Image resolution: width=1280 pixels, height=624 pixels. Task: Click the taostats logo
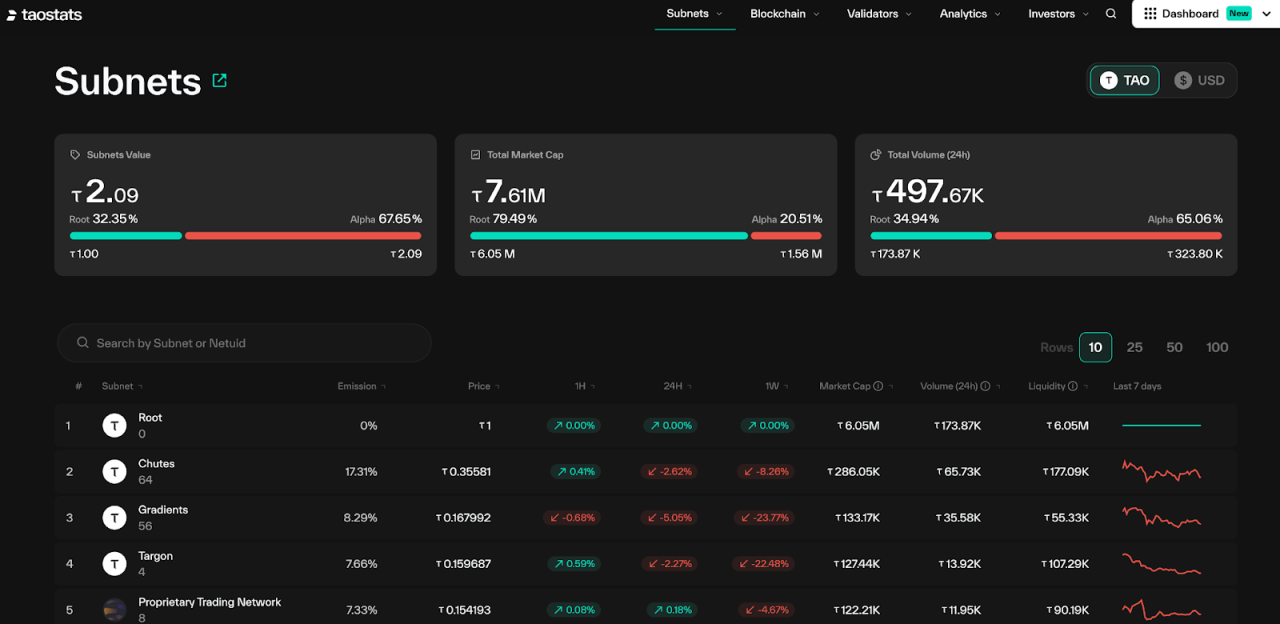coord(45,15)
